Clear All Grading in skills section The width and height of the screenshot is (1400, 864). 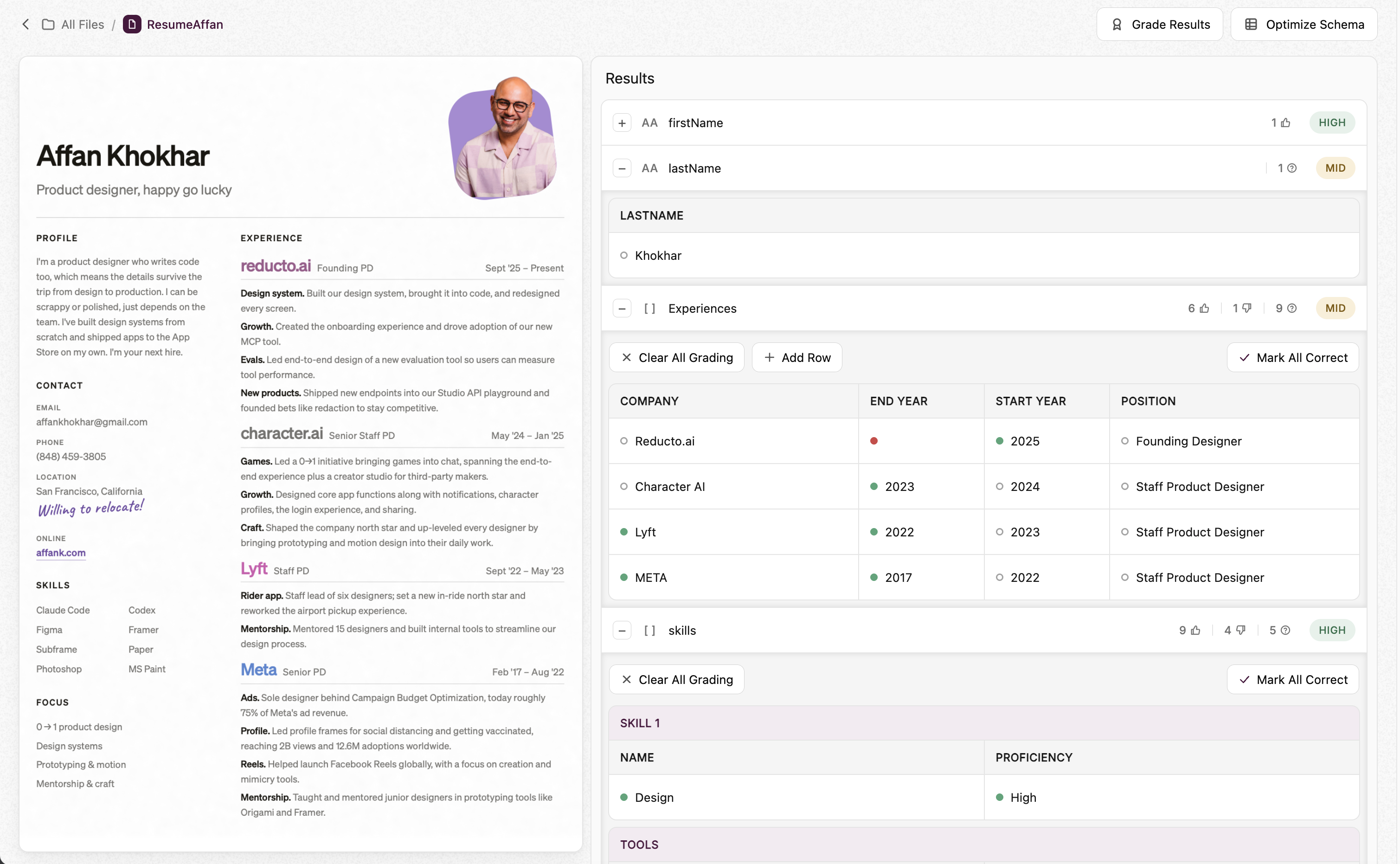[x=676, y=679]
